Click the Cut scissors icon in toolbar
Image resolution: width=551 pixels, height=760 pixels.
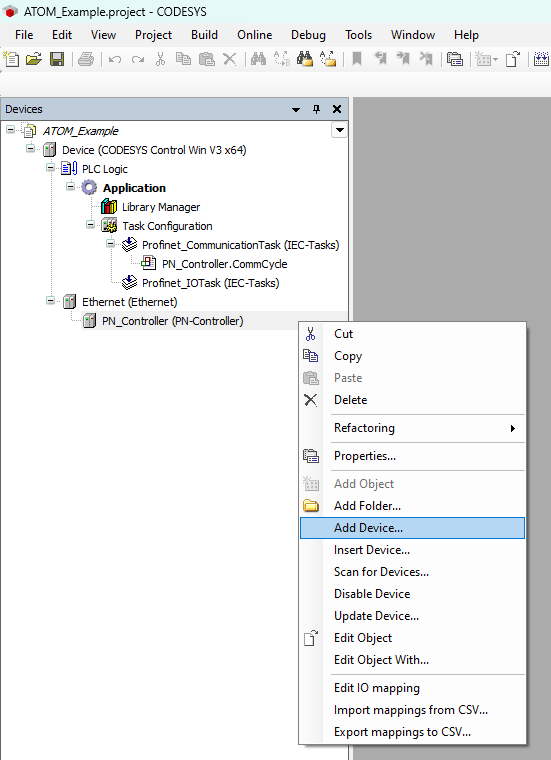pyautogui.click(x=160, y=59)
